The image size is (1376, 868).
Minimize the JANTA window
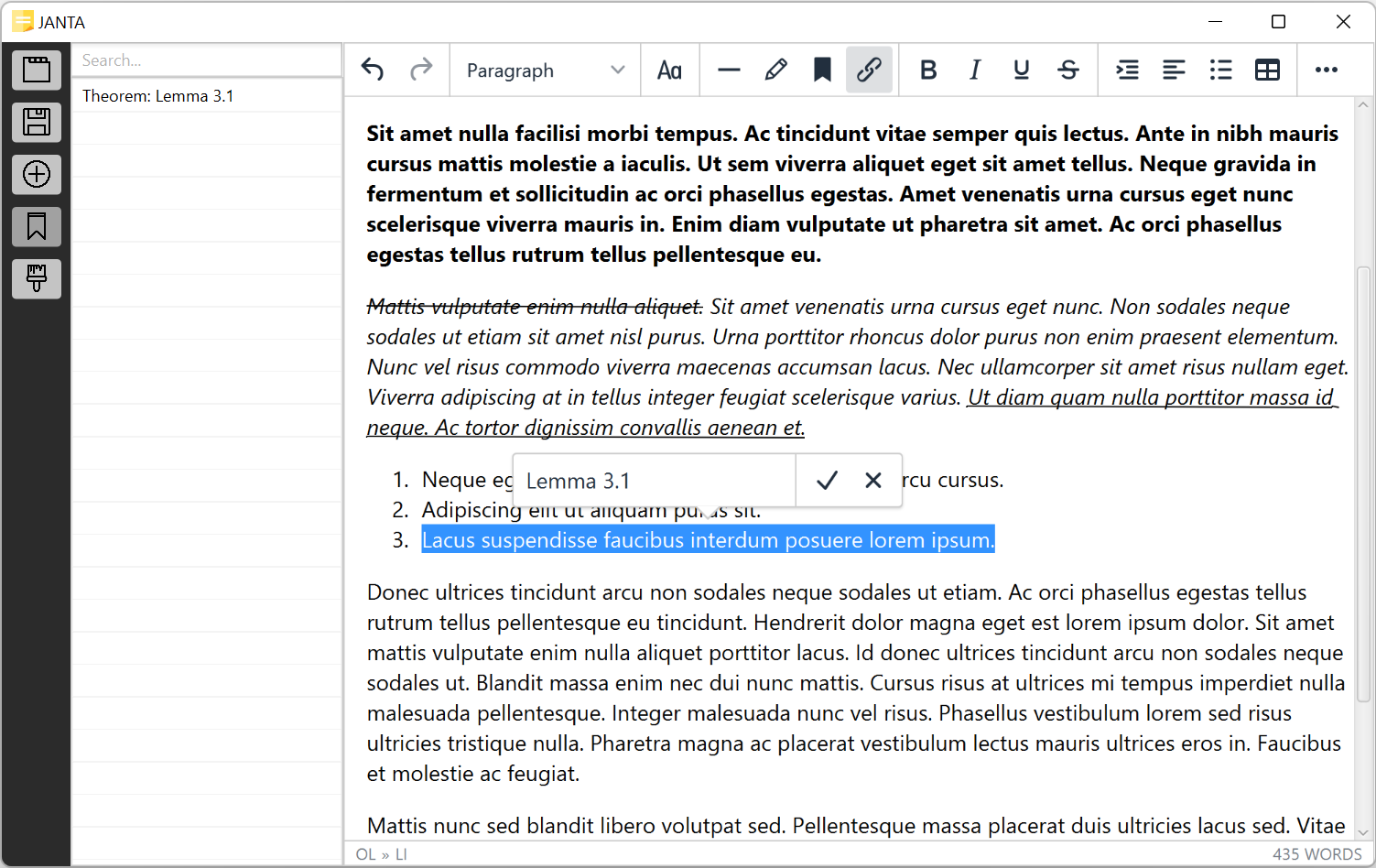click(1216, 22)
